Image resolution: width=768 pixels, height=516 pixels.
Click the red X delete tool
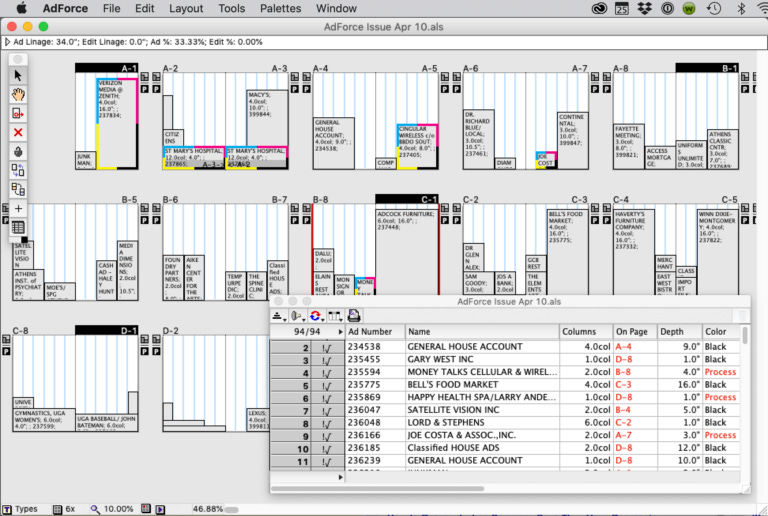click(18, 133)
